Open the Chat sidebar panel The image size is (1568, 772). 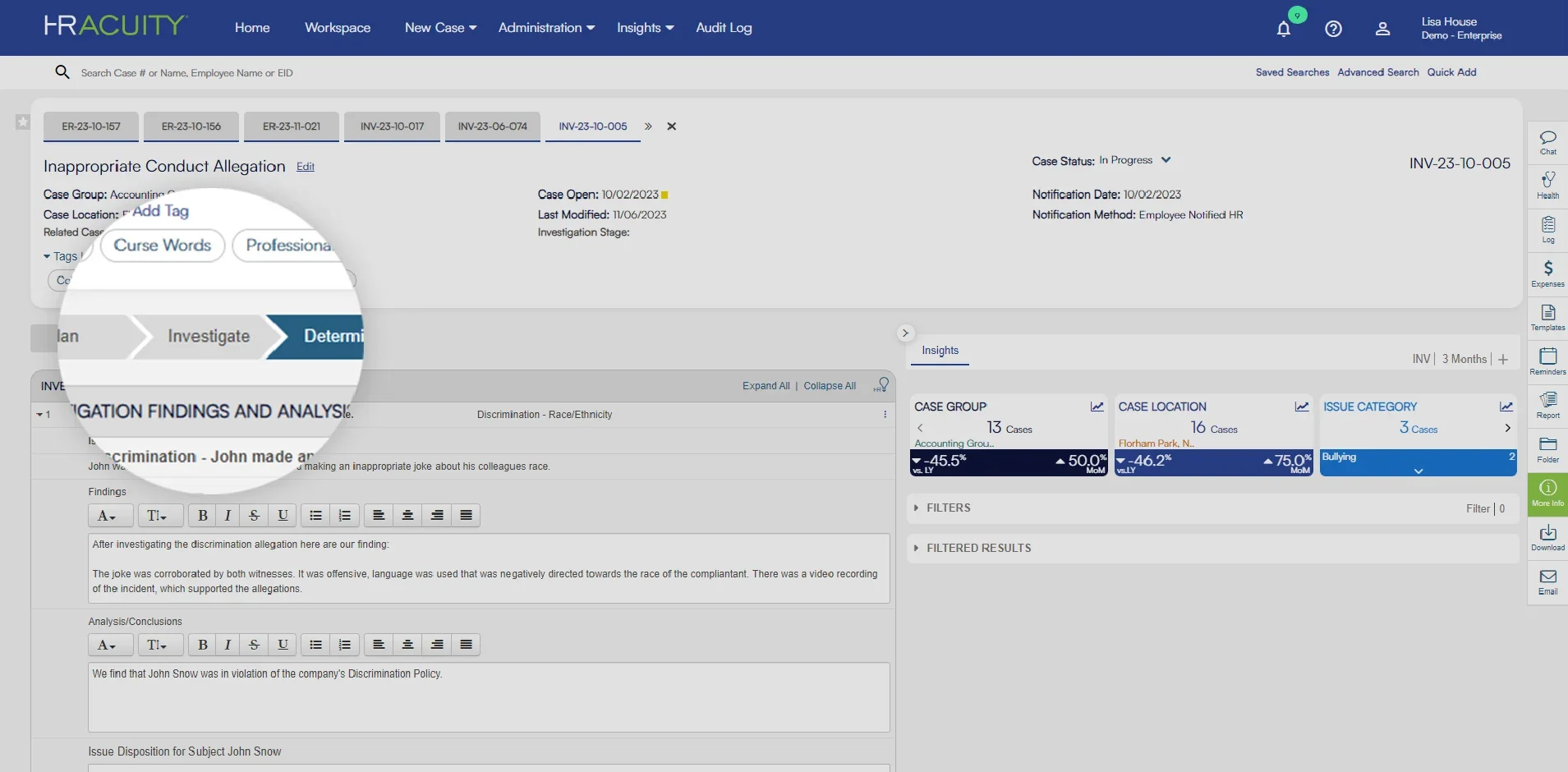pyautogui.click(x=1548, y=142)
